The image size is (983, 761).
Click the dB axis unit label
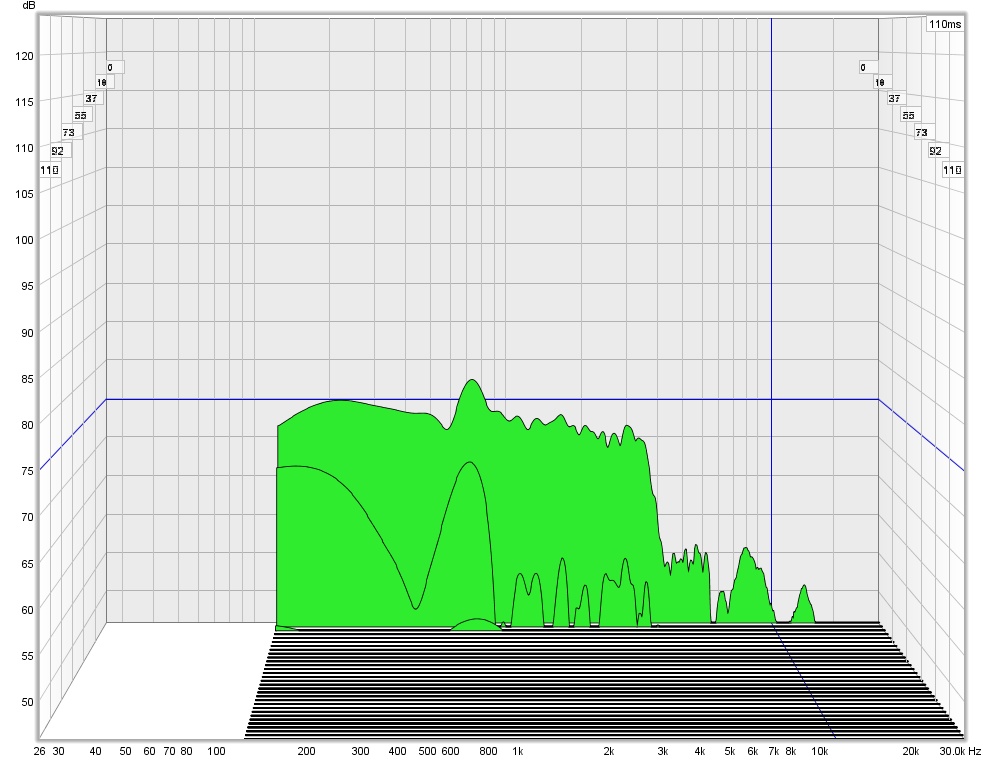(x=29, y=6)
